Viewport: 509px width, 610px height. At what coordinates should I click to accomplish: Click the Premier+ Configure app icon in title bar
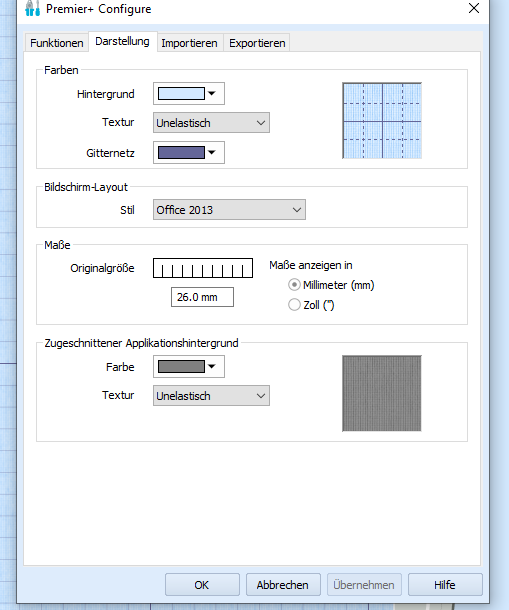32,8
